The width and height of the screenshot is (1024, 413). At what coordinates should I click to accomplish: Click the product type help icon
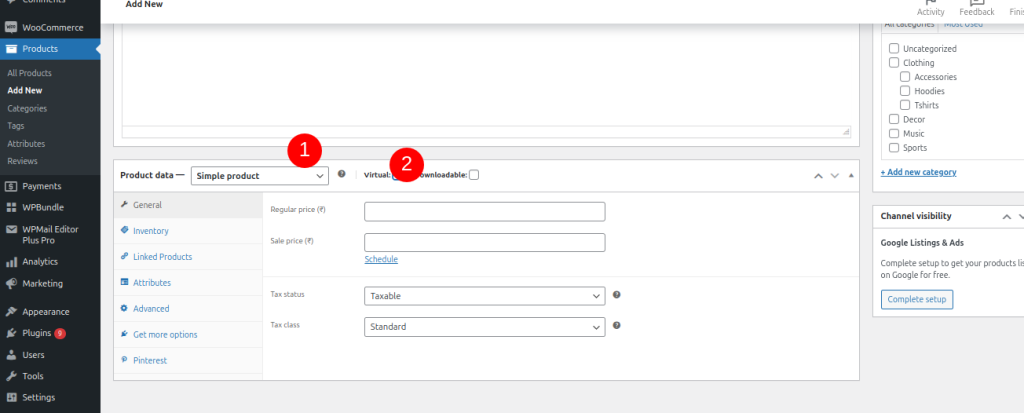tap(342, 174)
